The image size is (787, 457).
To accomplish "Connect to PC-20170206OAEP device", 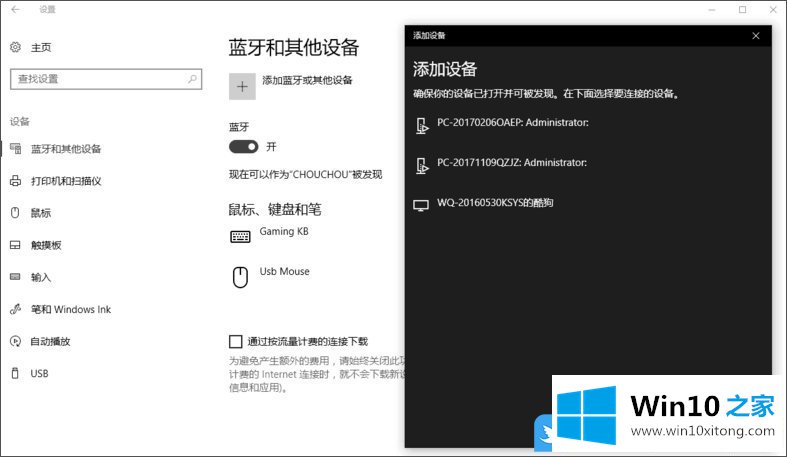I will pyautogui.click(x=512, y=123).
